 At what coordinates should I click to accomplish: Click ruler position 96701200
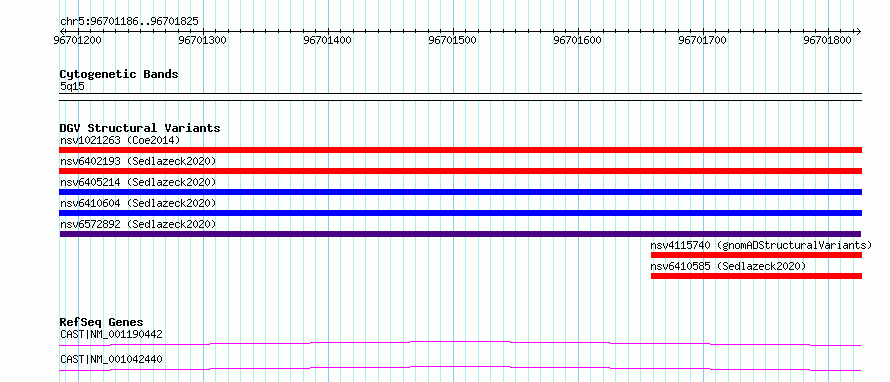[x=78, y=41]
